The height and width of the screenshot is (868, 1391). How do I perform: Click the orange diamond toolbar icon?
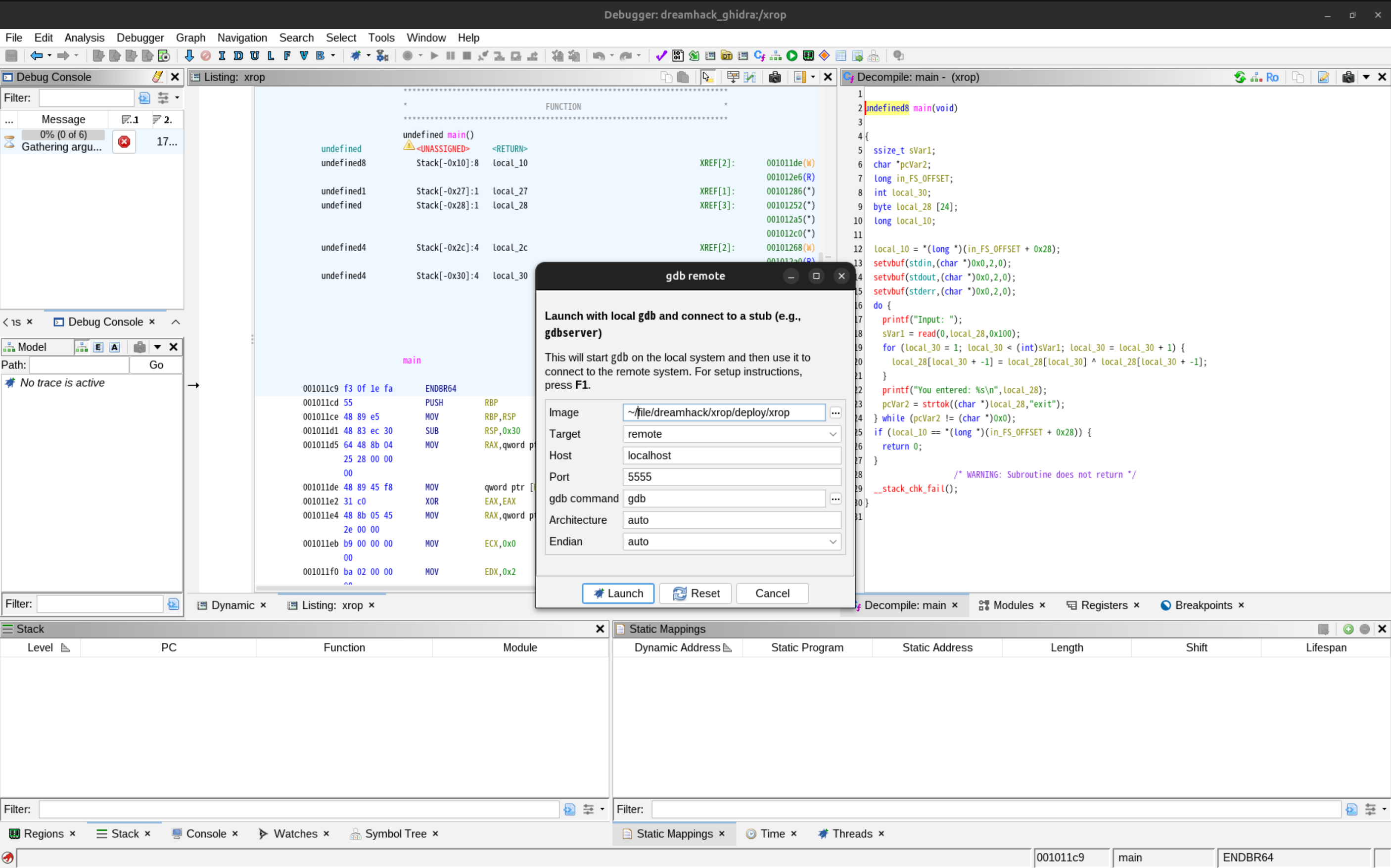tap(825, 56)
